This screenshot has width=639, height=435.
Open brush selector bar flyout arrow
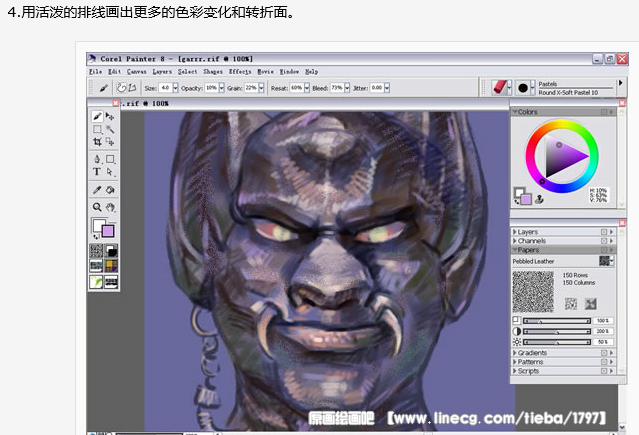pyautogui.click(x=621, y=83)
